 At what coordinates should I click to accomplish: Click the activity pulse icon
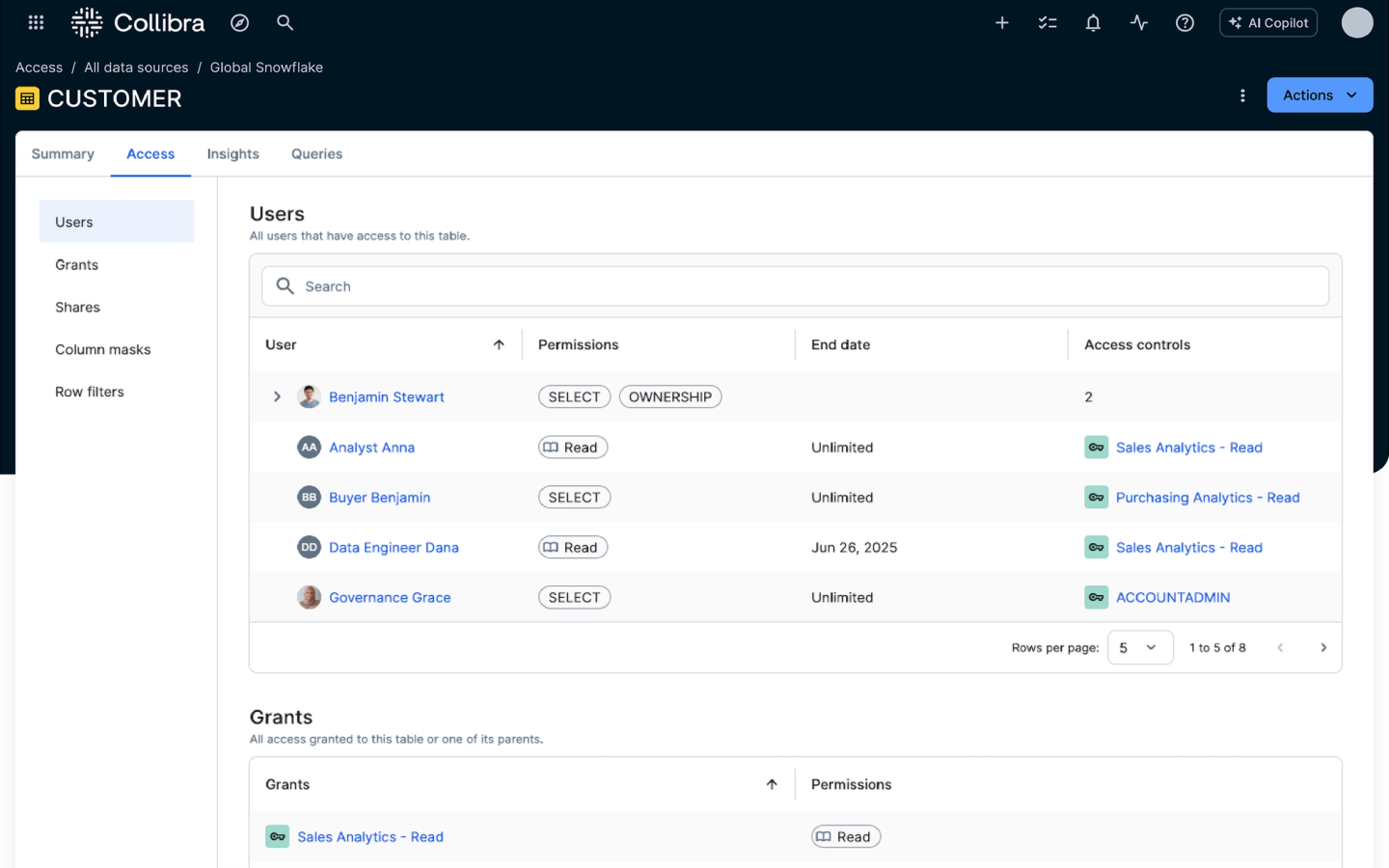(x=1139, y=22)
